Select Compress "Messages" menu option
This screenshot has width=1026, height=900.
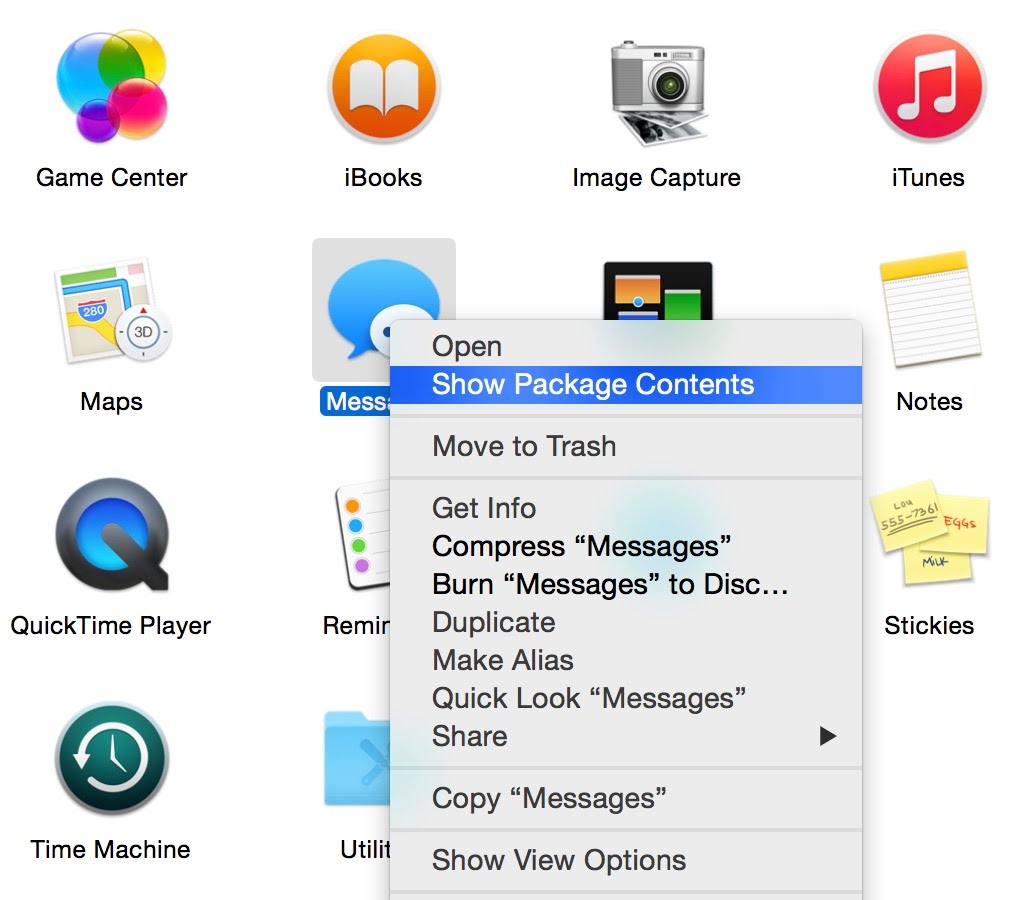tap(581, 546)
